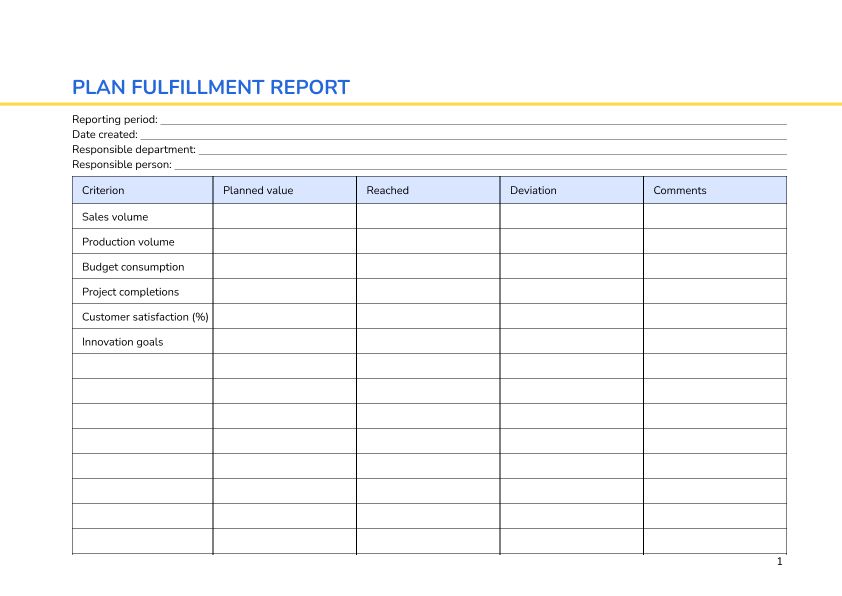This screenshot has width=842, height=596.
Task: Select the Planned value column header
Action: point(258,190)
